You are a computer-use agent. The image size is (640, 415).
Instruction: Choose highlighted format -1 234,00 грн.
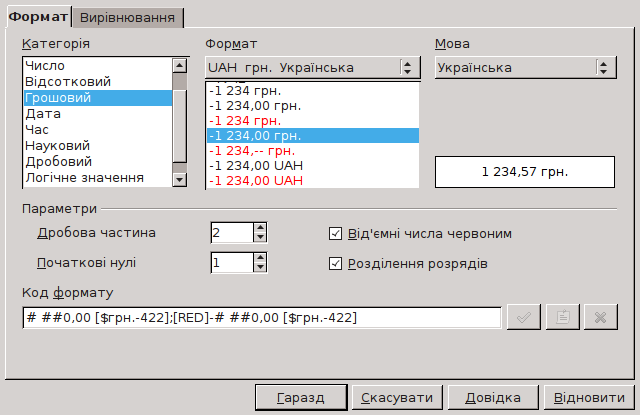(313, 135)
